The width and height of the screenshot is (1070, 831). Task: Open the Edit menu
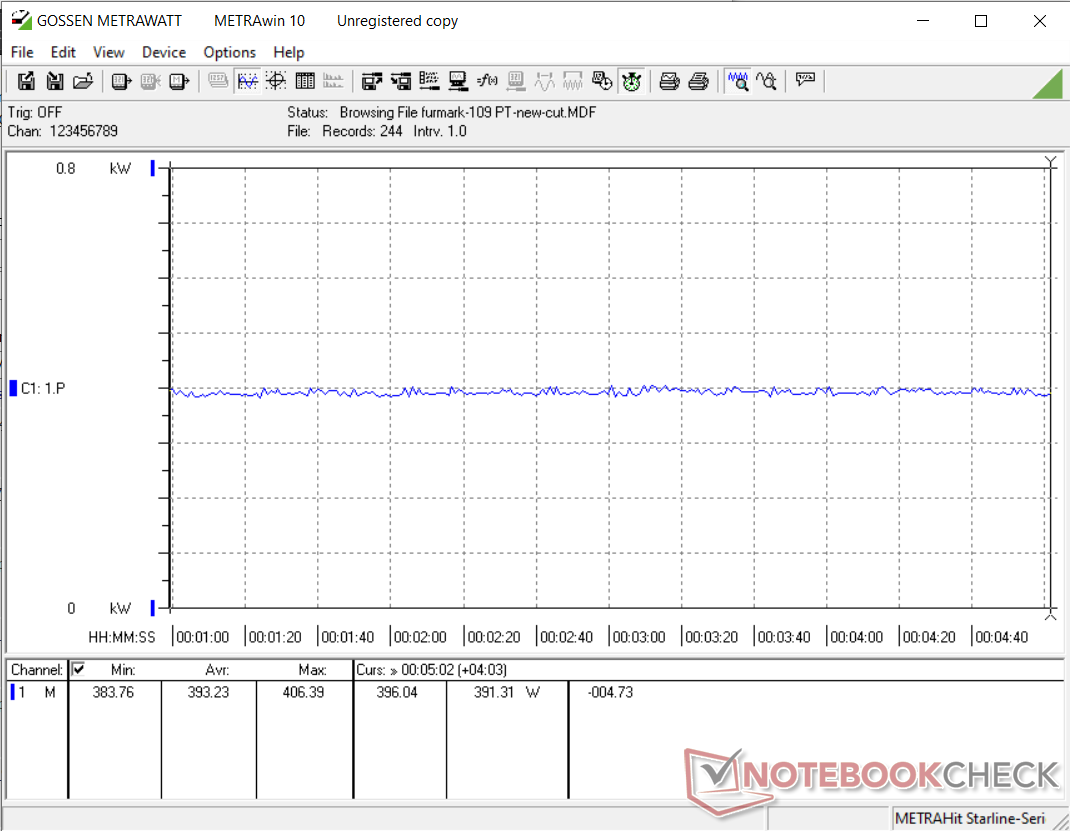(63, 53)
